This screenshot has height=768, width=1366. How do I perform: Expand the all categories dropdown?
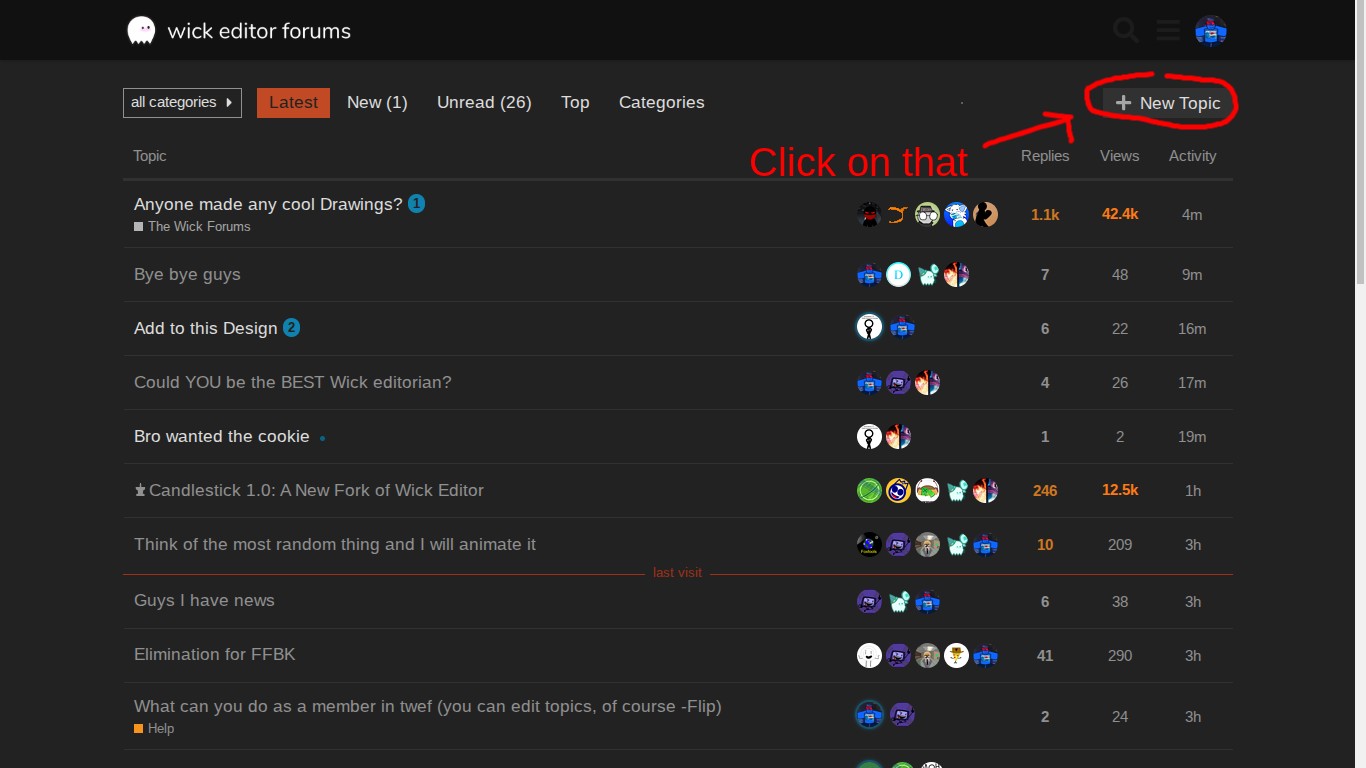pos(182,103)
